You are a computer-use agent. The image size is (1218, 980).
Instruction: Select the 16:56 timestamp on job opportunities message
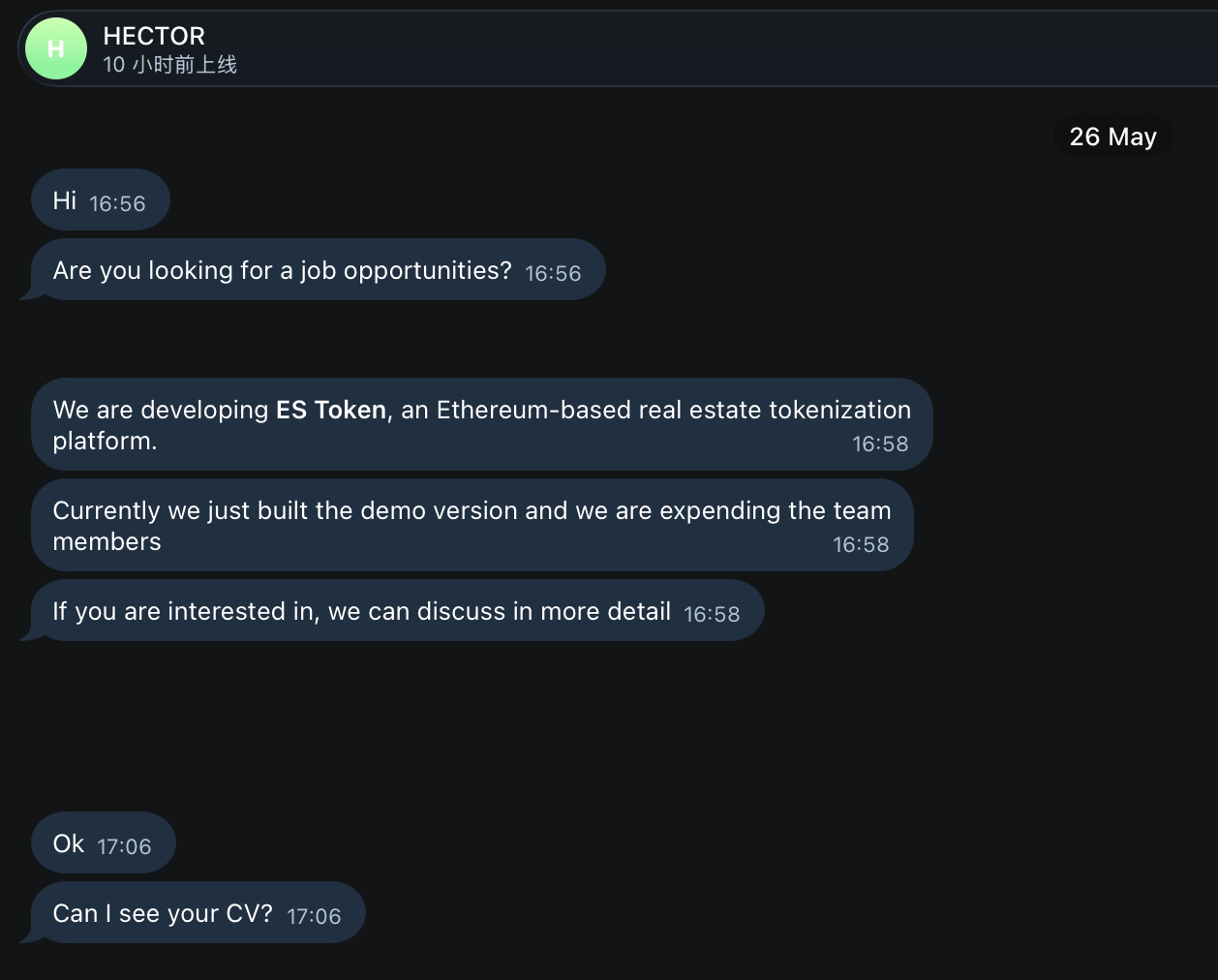(553, 273)
